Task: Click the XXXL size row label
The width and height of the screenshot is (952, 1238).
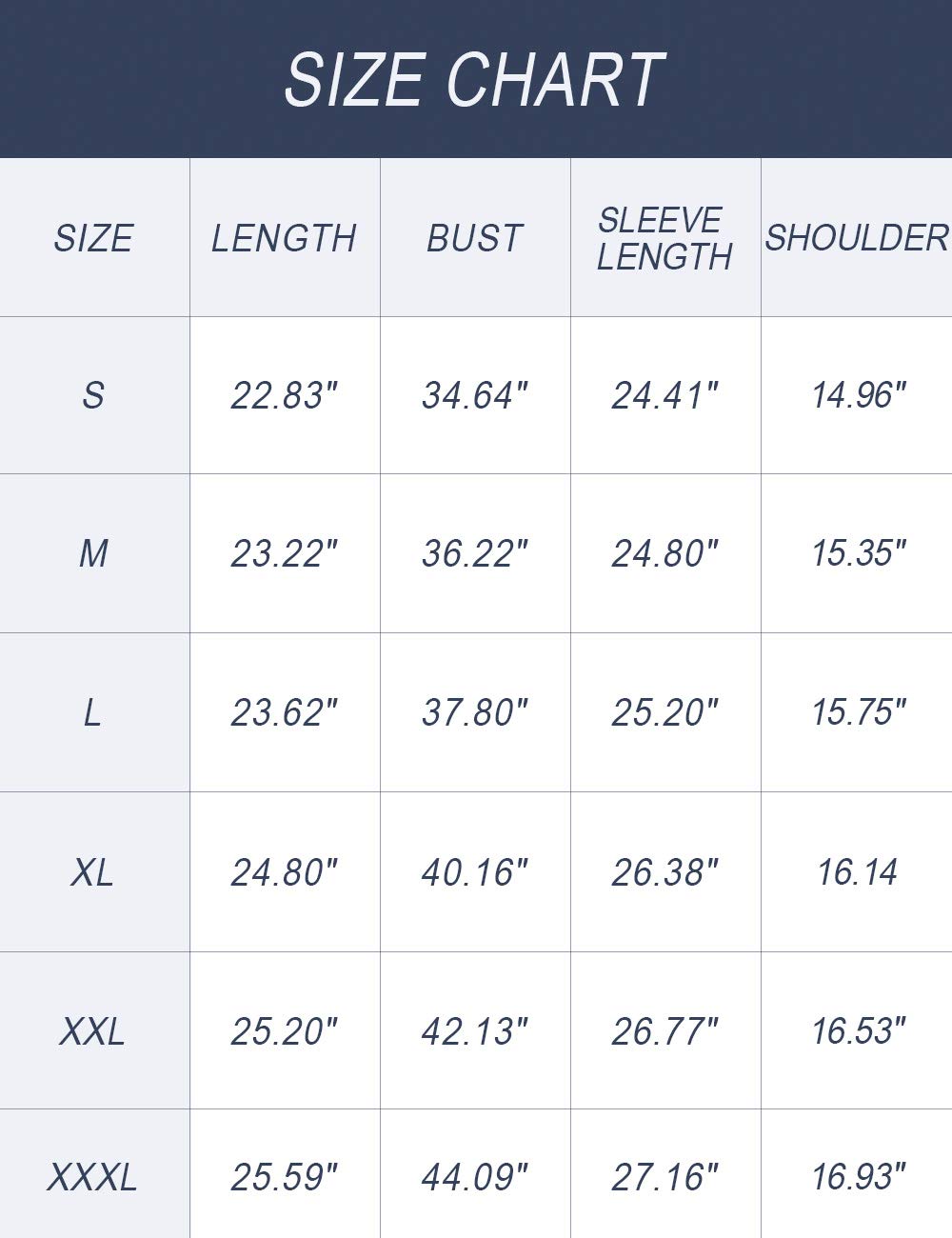Action: point(92,1178)
